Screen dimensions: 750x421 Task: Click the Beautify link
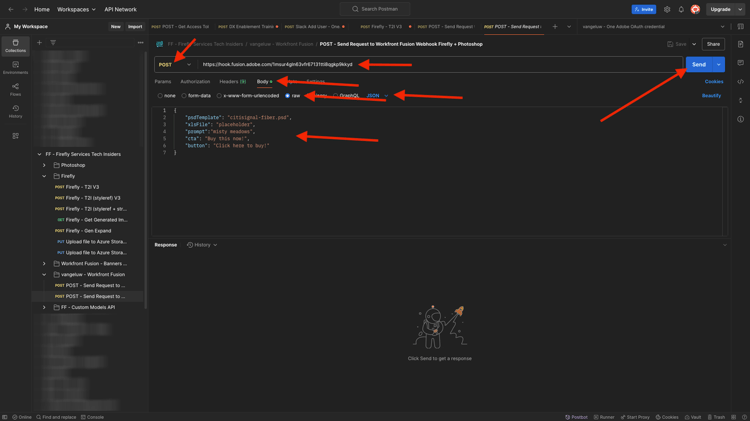[x=711, y=96]
